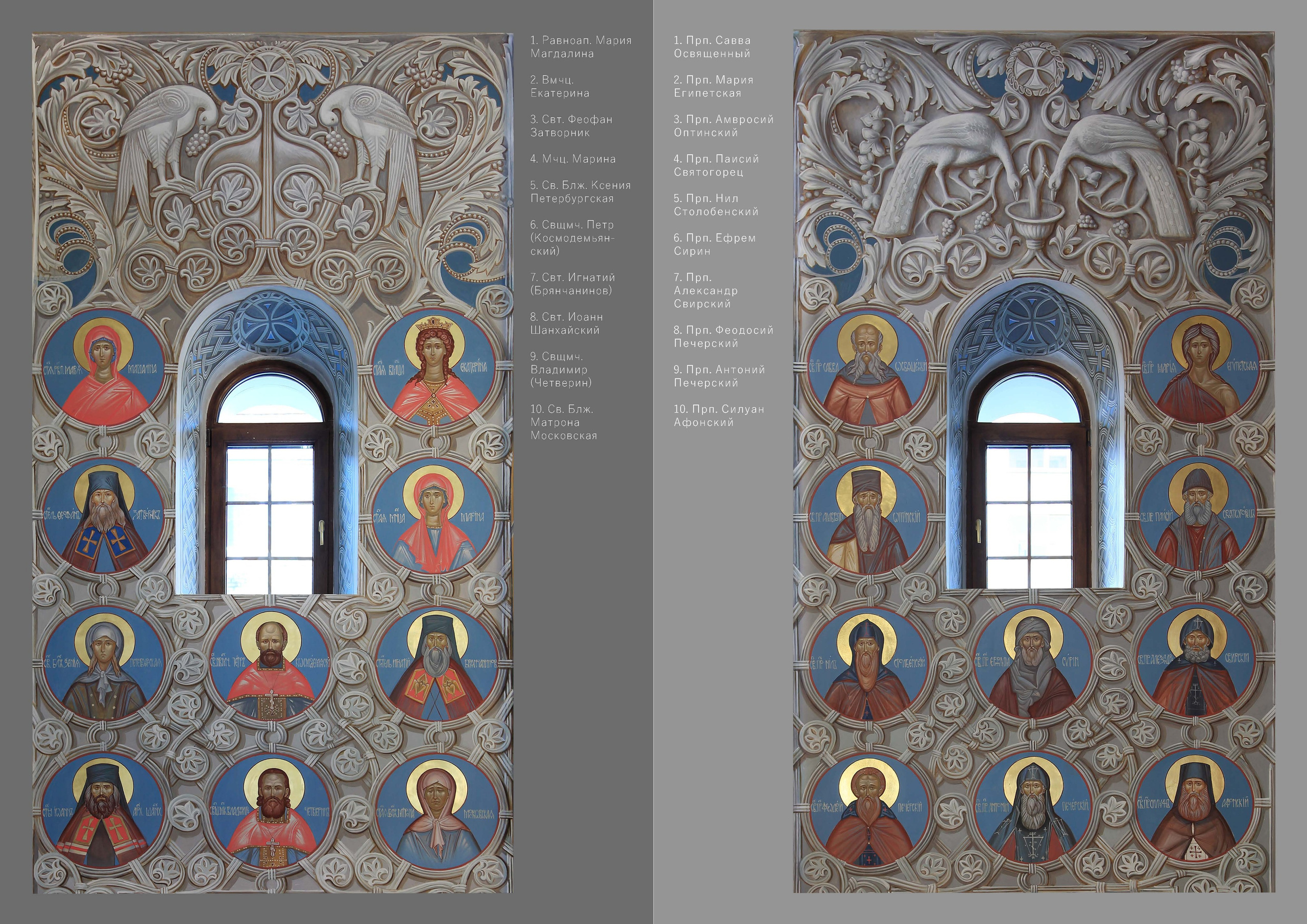Image resolution: width=1307 pixels, height=924 pixels.
Task: Click list entry '10. Св. Блж. Матрона Московская'
Action: [563, 422]
